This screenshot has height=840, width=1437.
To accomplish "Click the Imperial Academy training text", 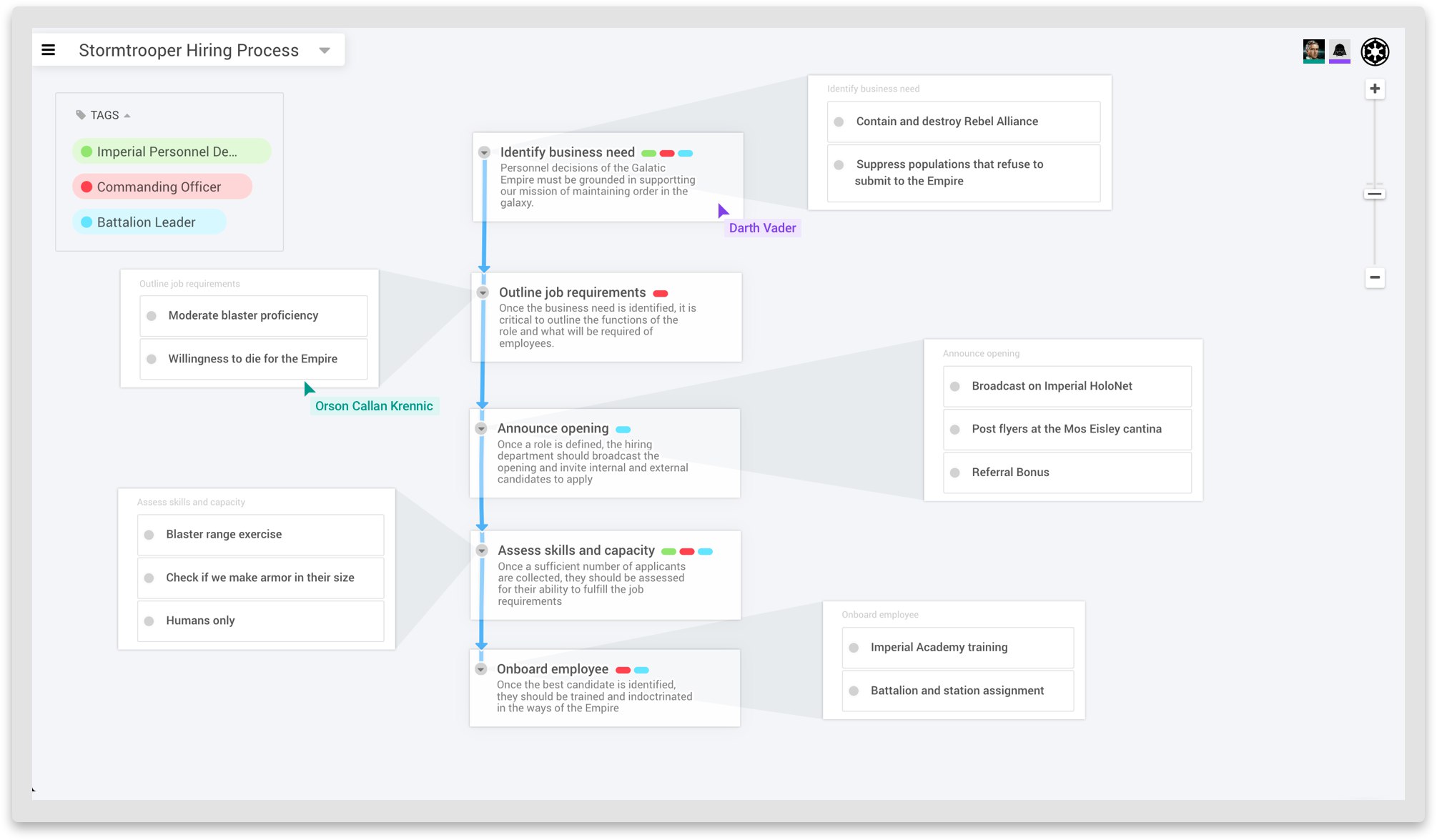I will tap(939, 647).
